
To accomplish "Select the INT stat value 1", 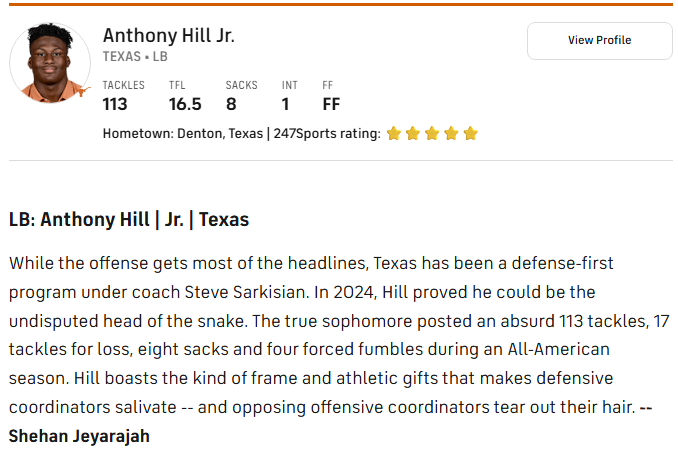I will (285, 104).
